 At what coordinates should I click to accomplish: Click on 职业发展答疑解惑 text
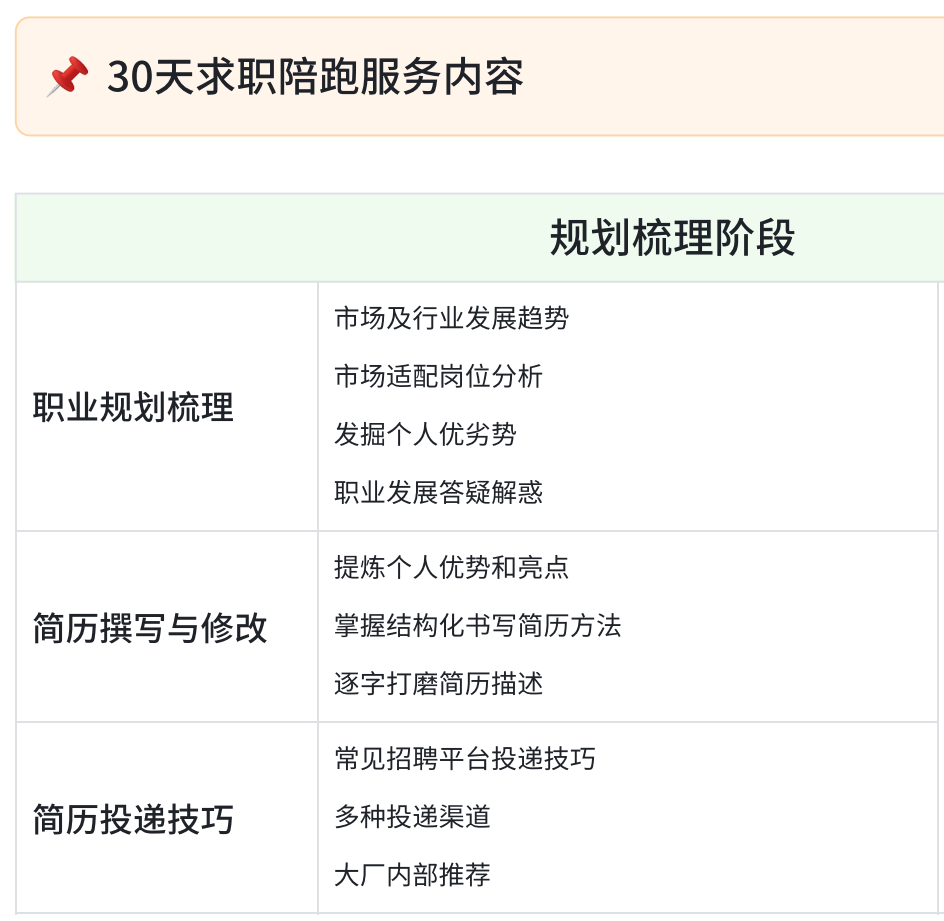tap(438, 493)
